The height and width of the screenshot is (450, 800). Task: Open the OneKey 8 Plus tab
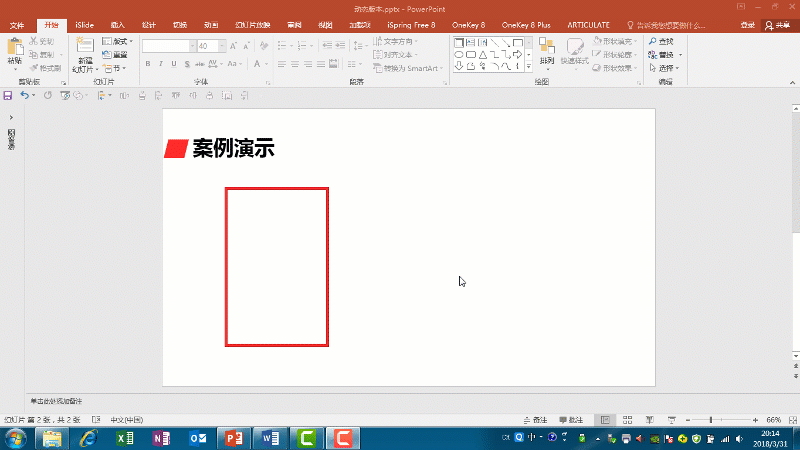tap(526, 25)
